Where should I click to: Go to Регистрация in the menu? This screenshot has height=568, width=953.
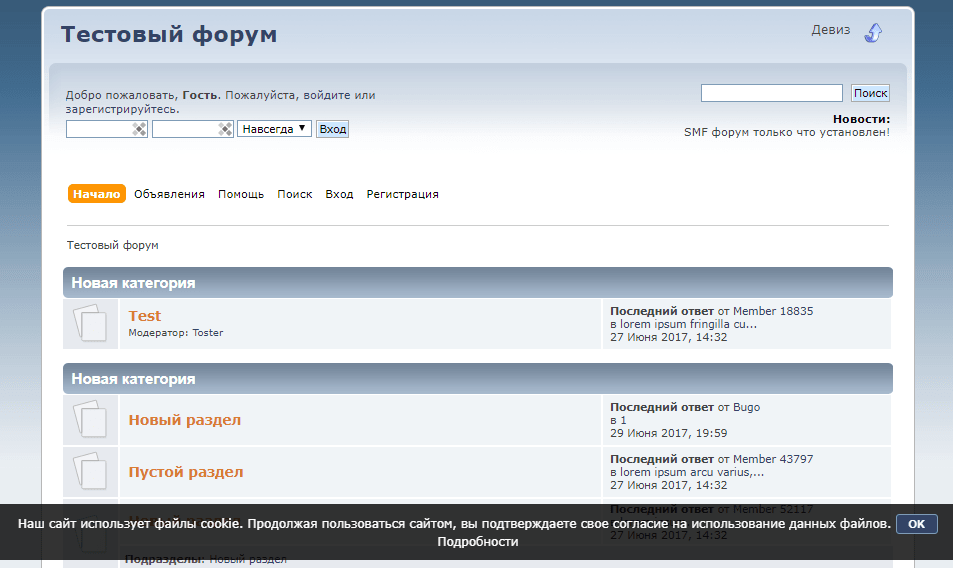(402, 194)
